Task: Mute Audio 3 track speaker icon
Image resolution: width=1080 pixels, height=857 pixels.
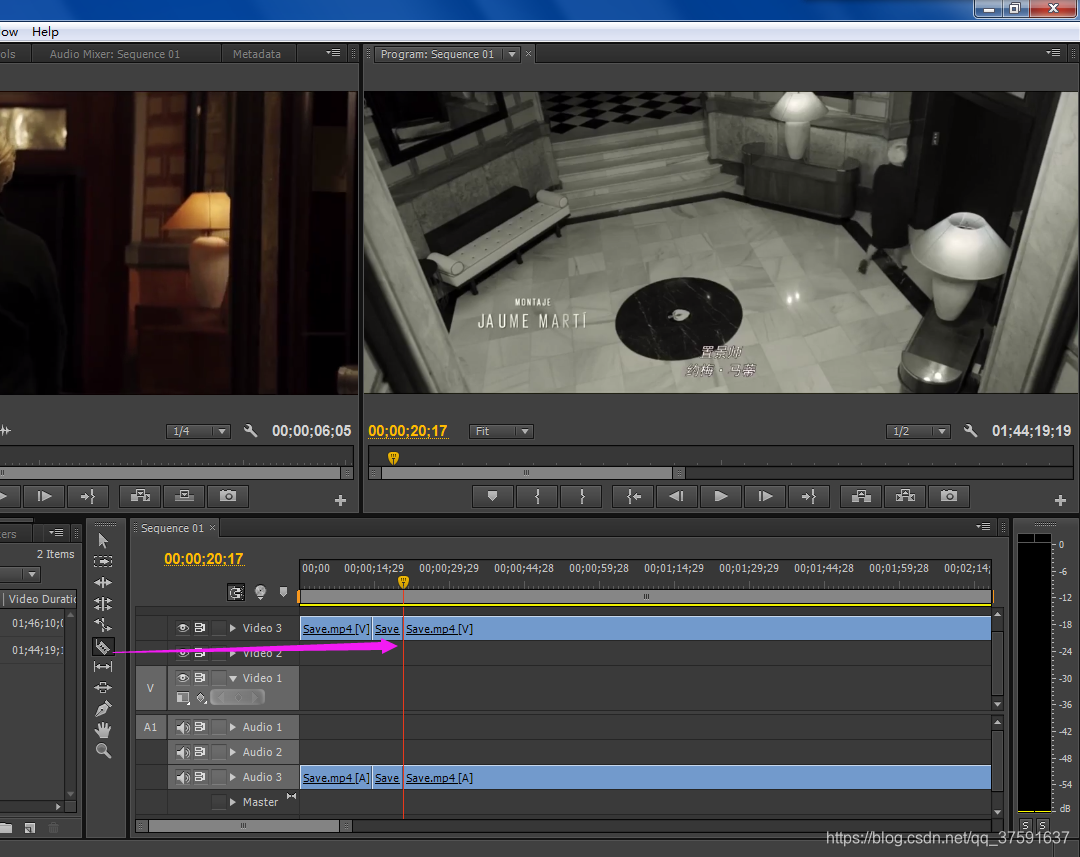Action: (x=183, y=777)
